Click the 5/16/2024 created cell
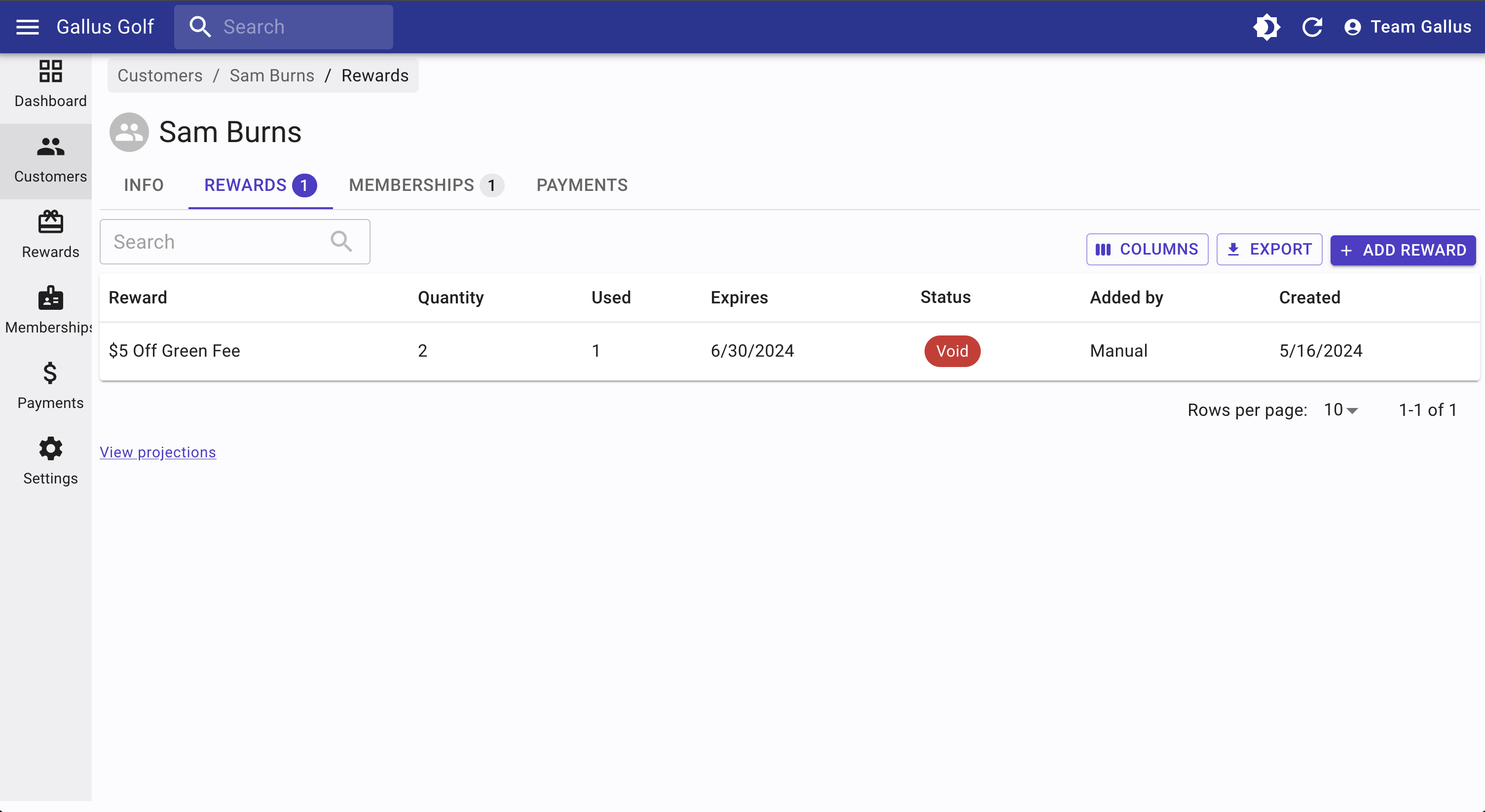This screenshot has width=1485, height=812. [1321, 350]
